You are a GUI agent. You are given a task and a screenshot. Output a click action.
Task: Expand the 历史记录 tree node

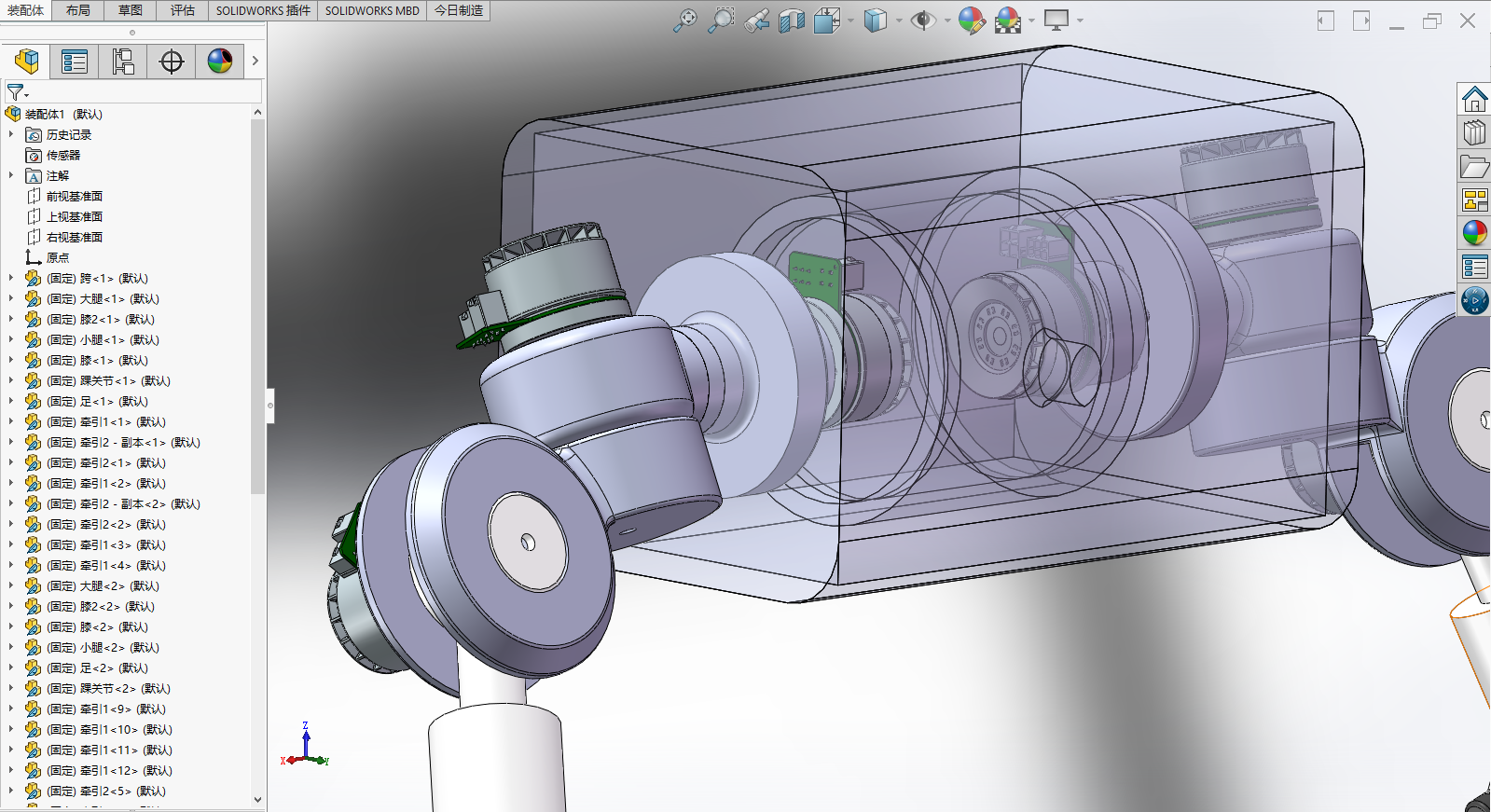point(11,134)
